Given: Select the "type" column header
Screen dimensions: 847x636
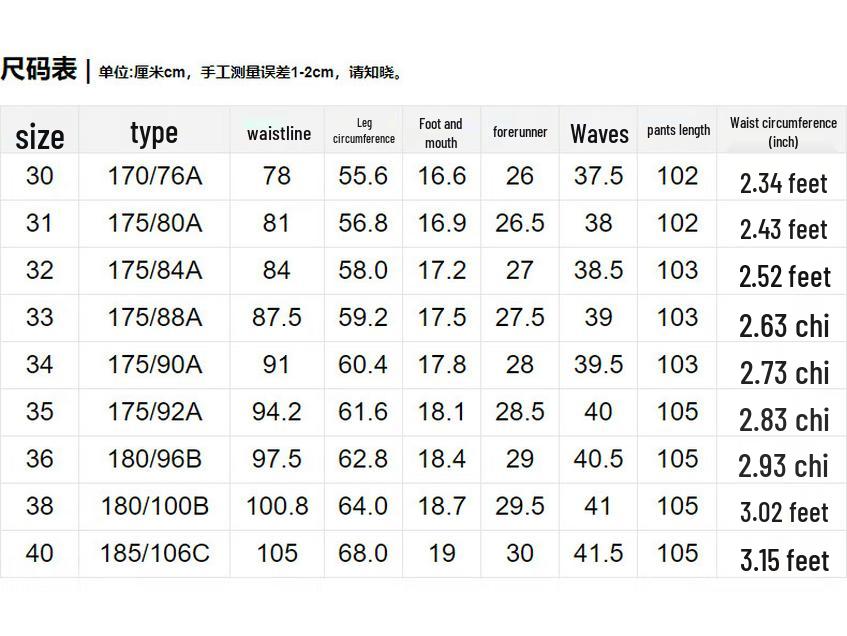Looking at the screenshot, I should click(x=154, y=132).
